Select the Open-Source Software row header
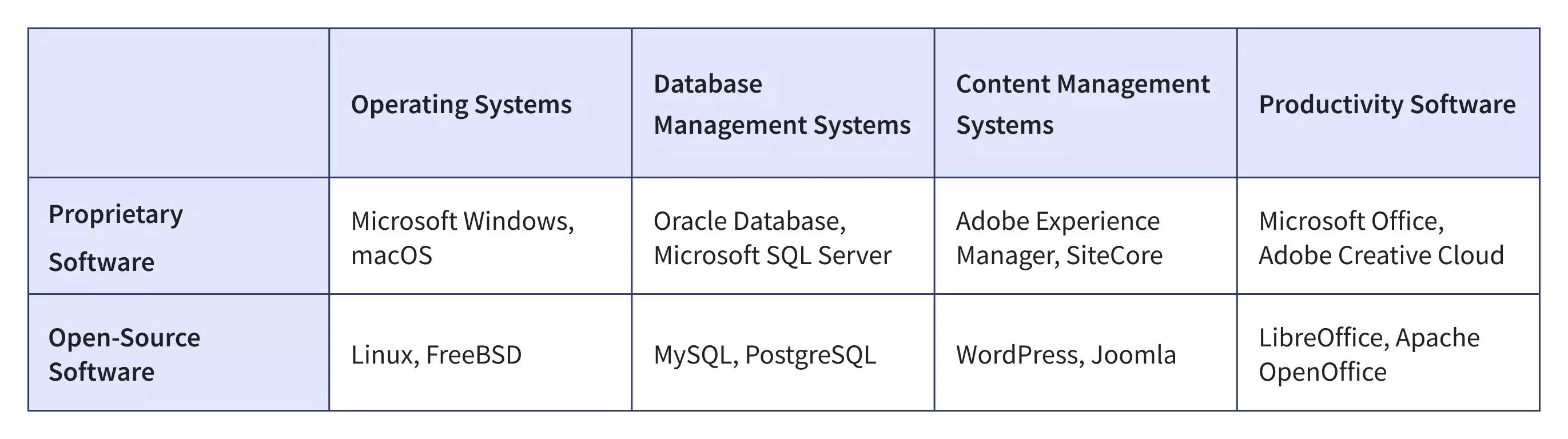This screenshot has height=439, width=1568. click(x=124, y=354)
